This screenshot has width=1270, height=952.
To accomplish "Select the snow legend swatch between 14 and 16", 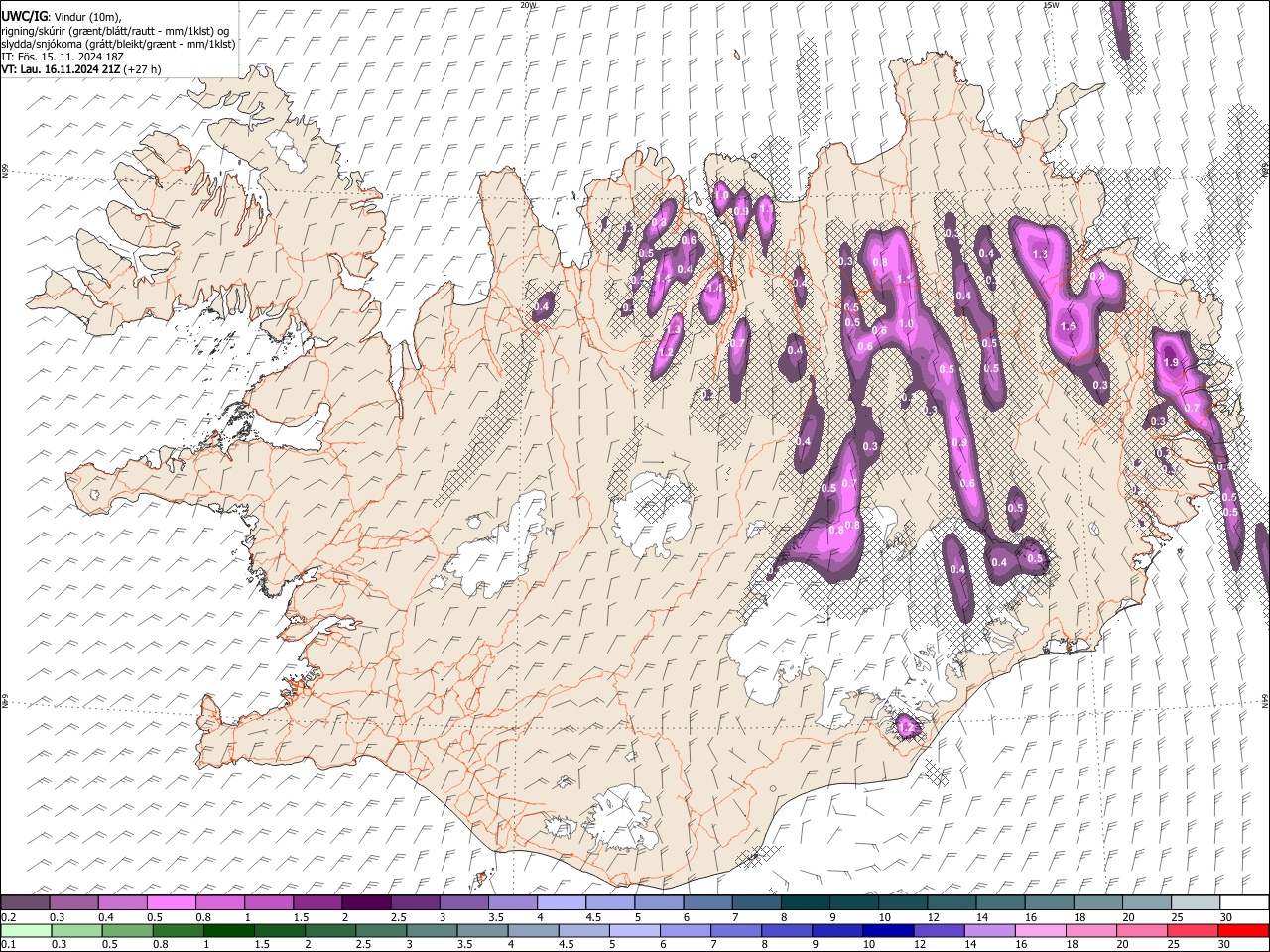I will (1000, 902).
